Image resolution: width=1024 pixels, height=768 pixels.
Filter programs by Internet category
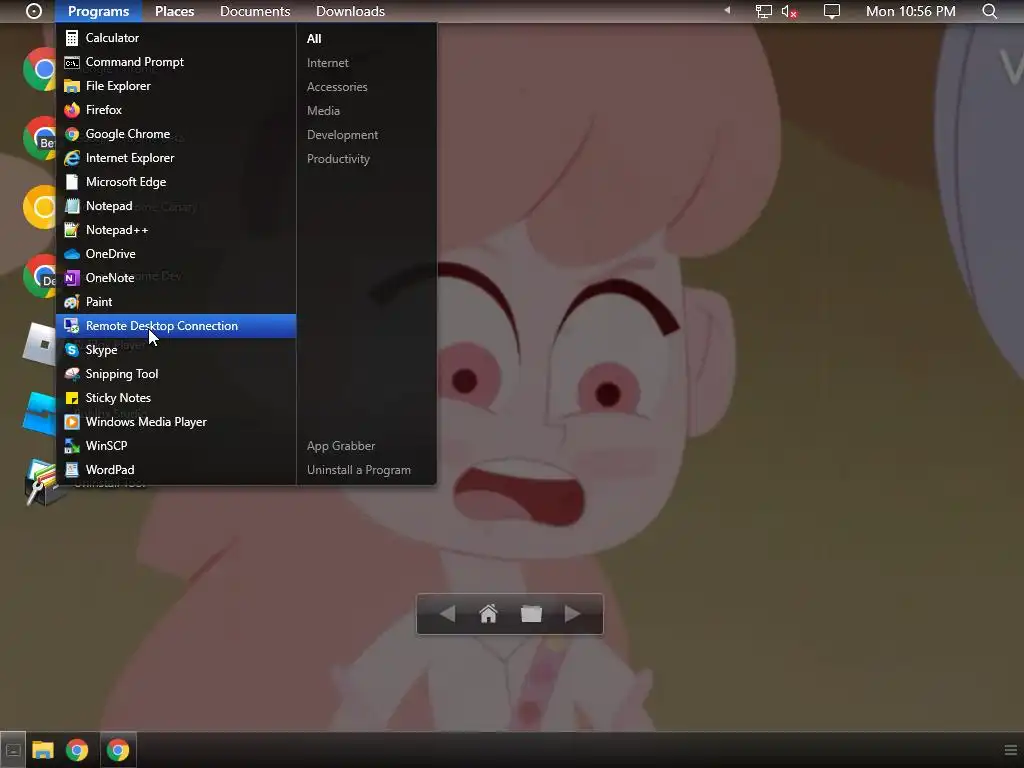tap(328, 63)
